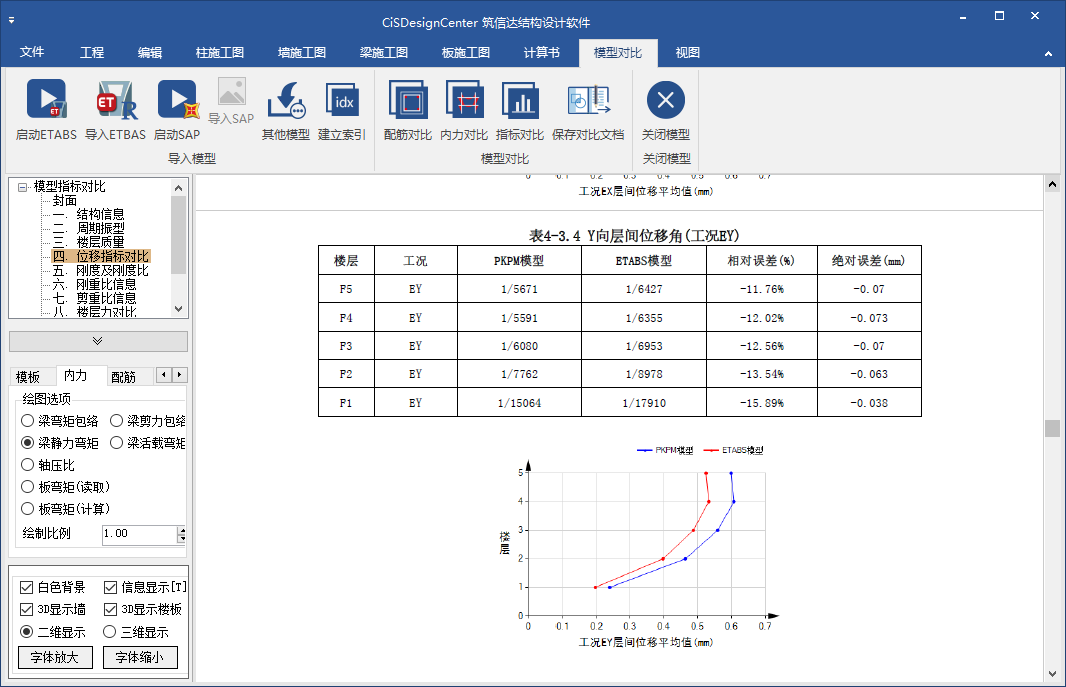Click the 导入SAP import icon
Viewport: 1066px width, 687px height.
pyautogui.click(x=231, y=101)
